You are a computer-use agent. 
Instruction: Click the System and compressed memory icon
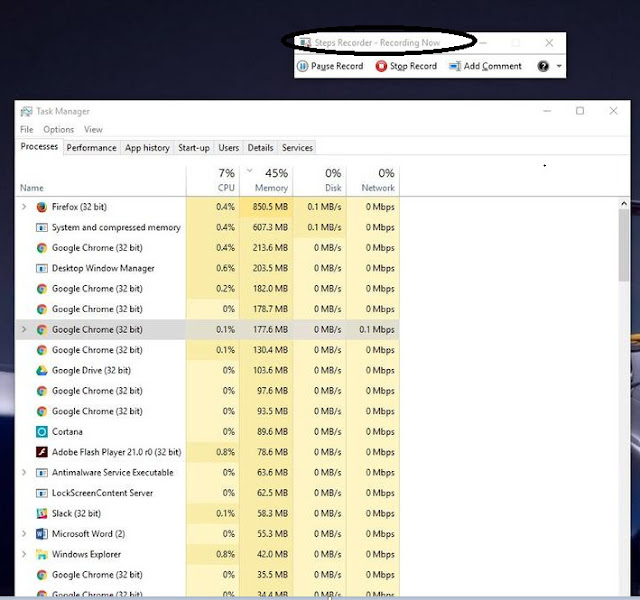(42, 228)
